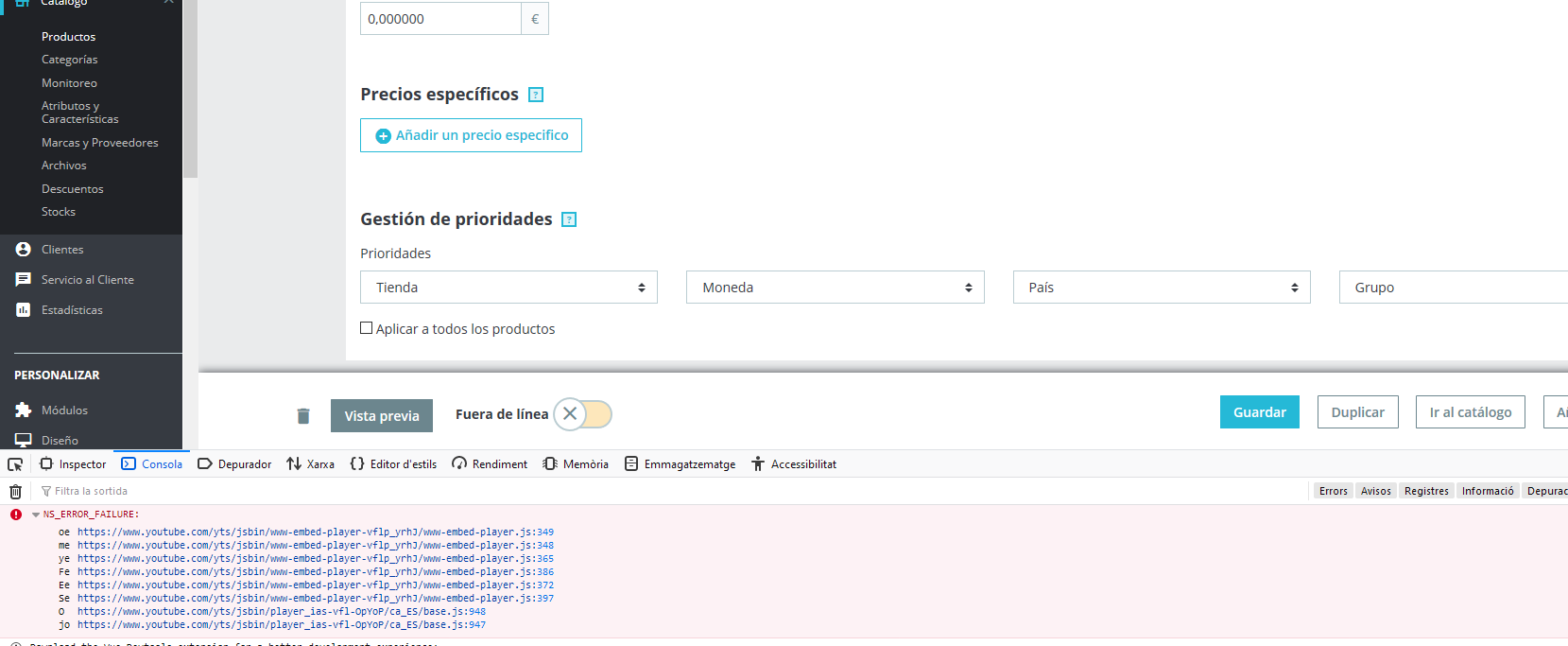Open Categorías in the sidebar
This screenshot has width=1568, height=646.
69,60
